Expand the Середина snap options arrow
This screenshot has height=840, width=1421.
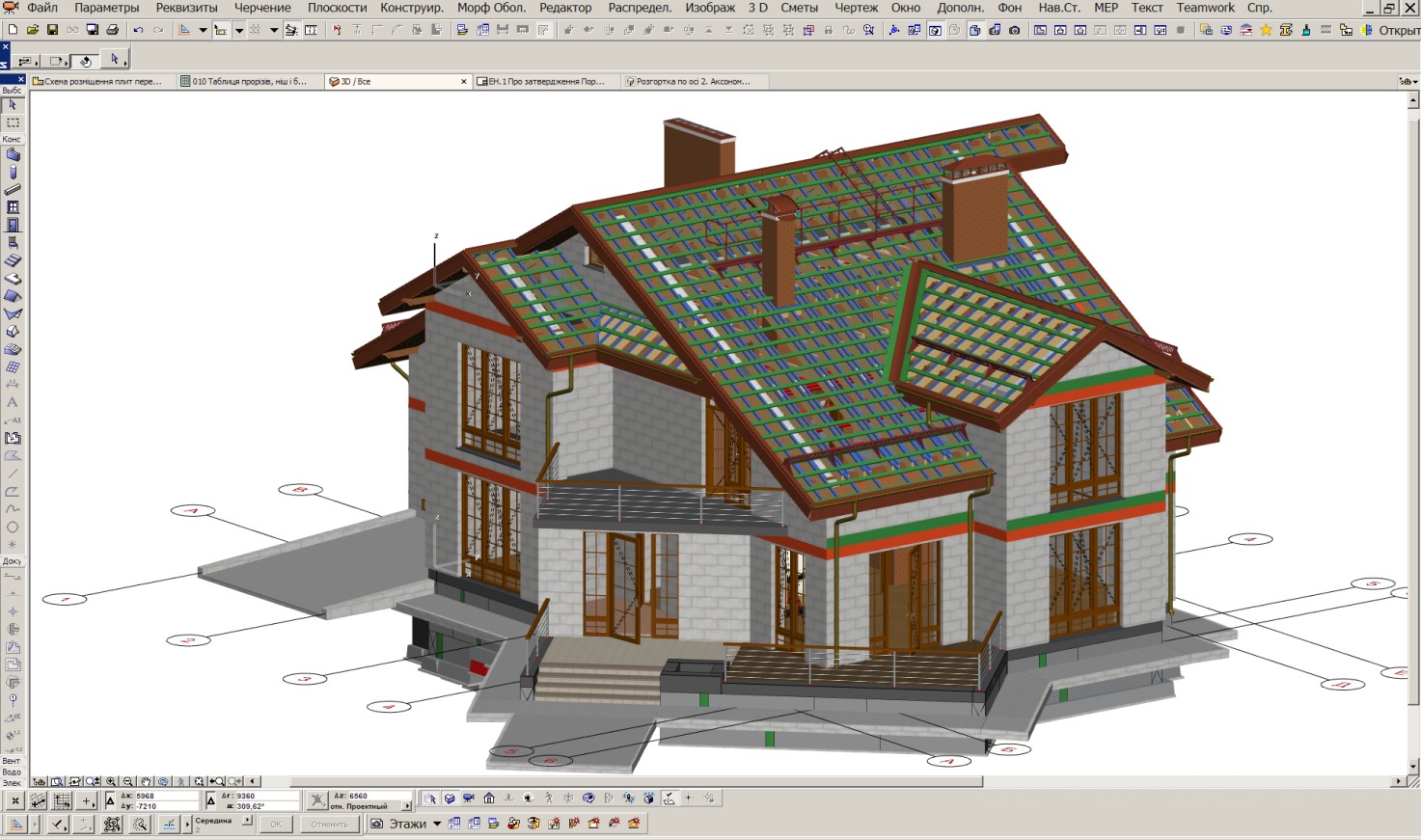pyautogui.click(x=247, y=820)
